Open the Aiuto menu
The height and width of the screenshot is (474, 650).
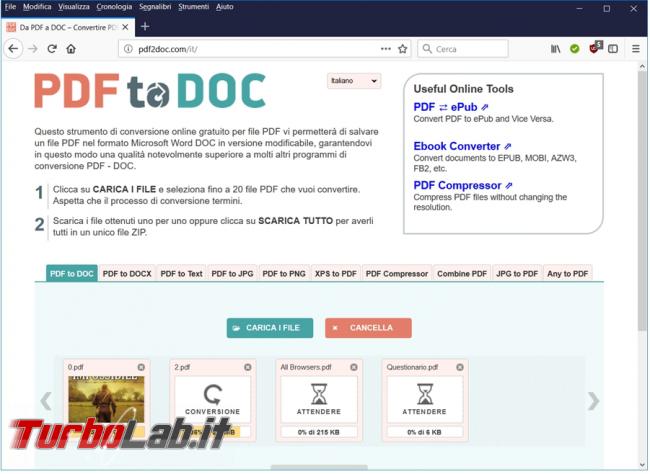[x=224, y=7]
